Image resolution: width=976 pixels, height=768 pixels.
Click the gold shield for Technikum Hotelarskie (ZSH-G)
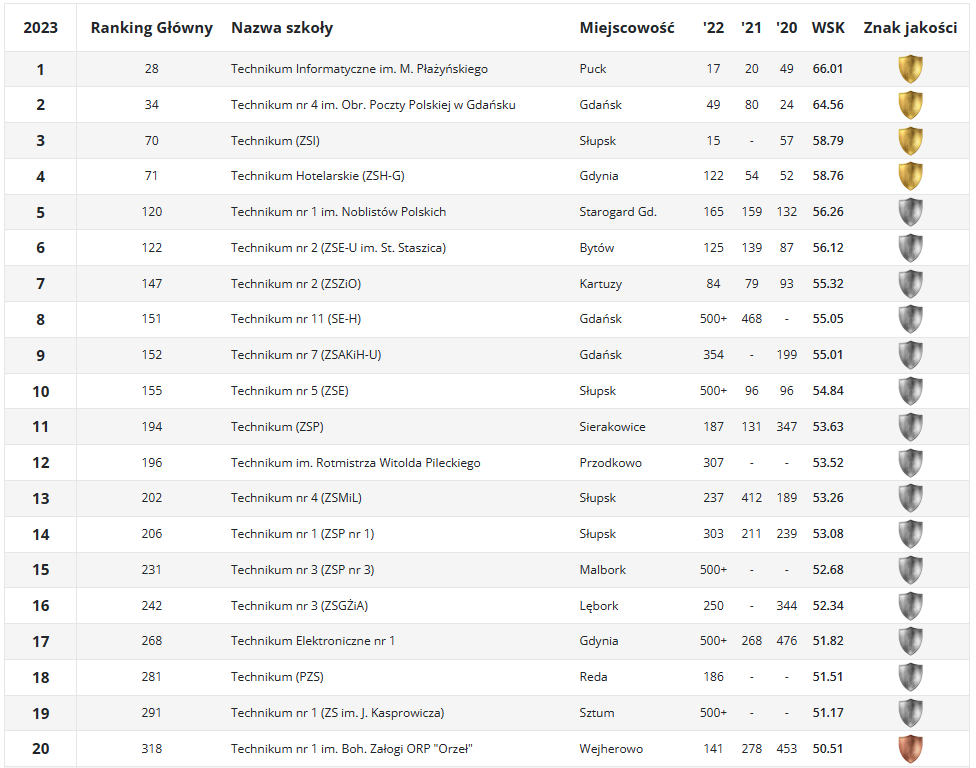coord(910,176)
